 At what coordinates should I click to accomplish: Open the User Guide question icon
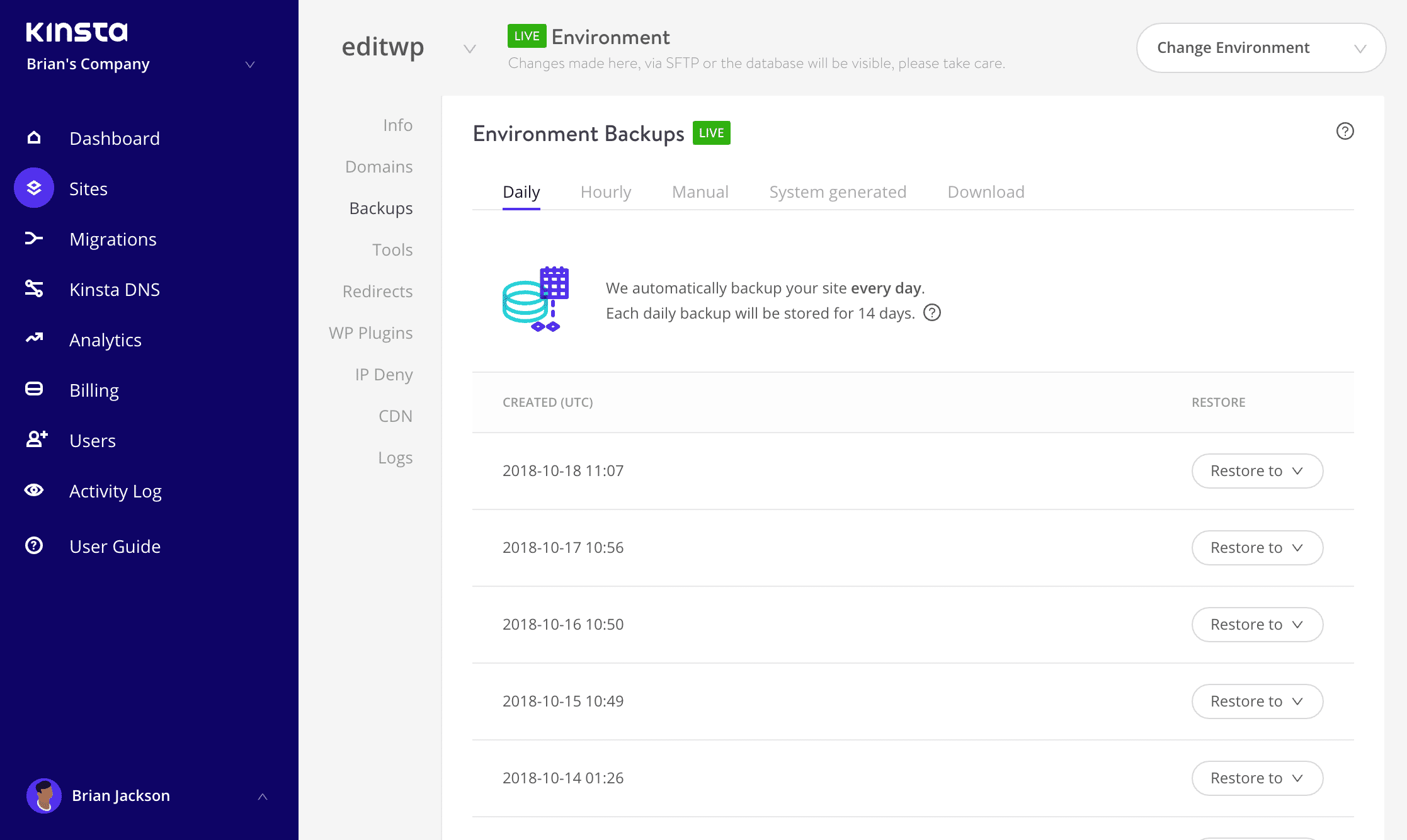(33, 545)
